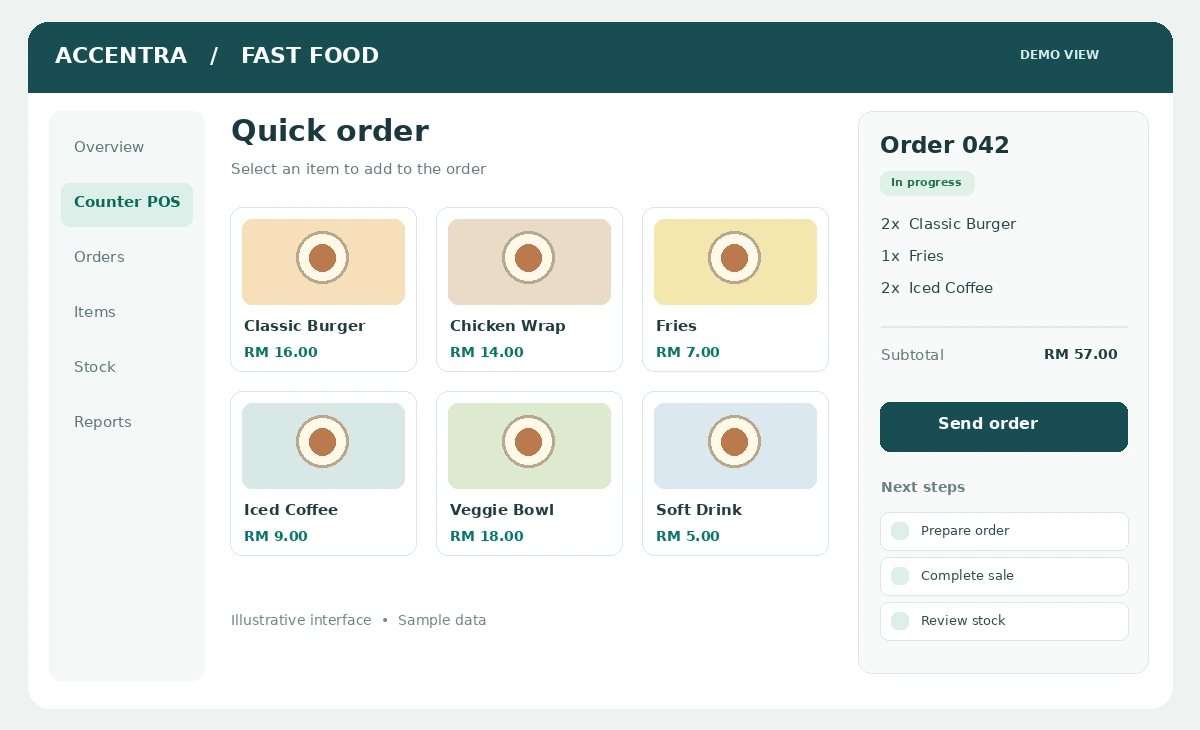Click the RM 18.00 price
Viewport: 1200px width, 730px height.
coord(487,536)
